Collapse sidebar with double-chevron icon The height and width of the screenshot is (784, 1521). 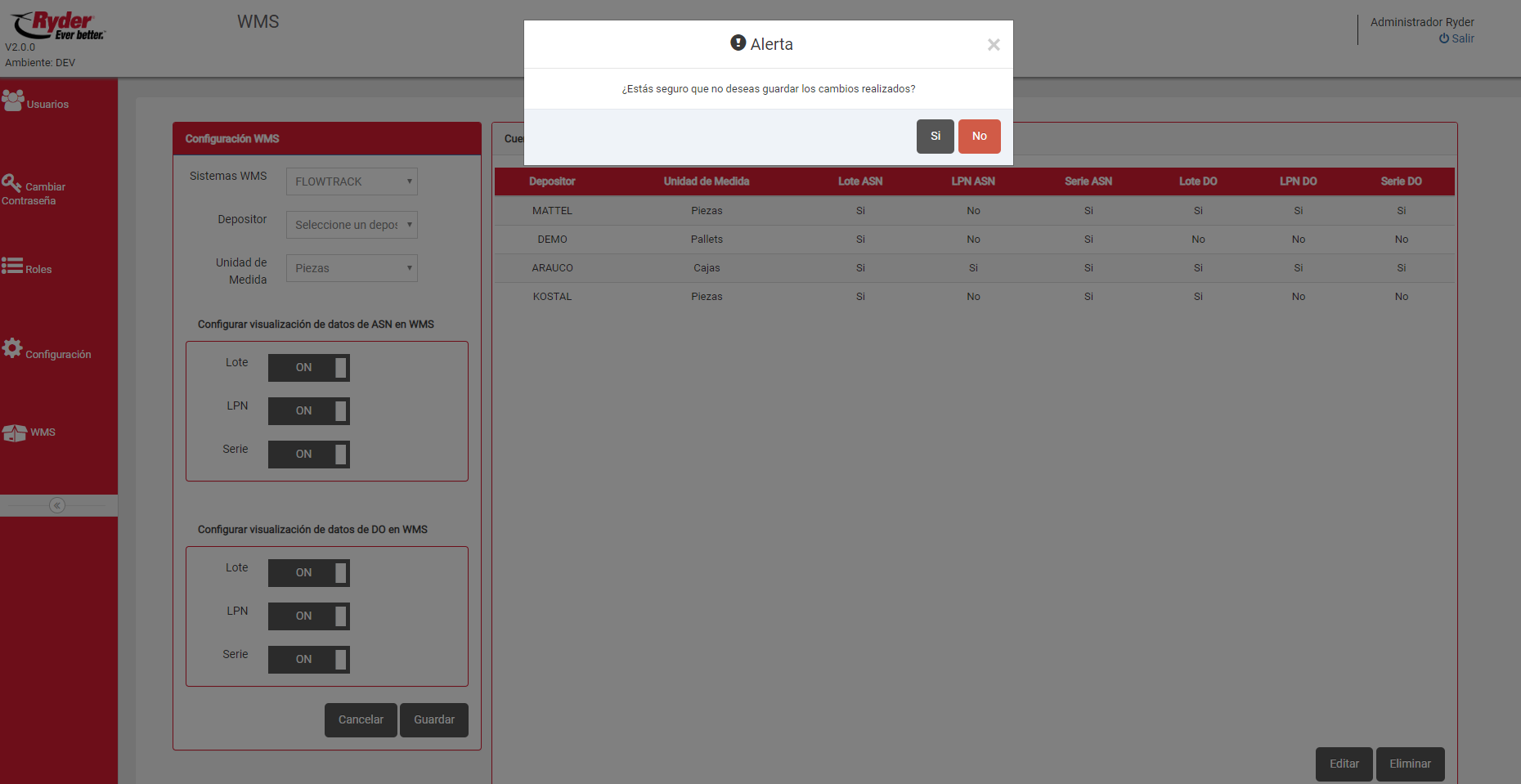[x=57, y=505]
